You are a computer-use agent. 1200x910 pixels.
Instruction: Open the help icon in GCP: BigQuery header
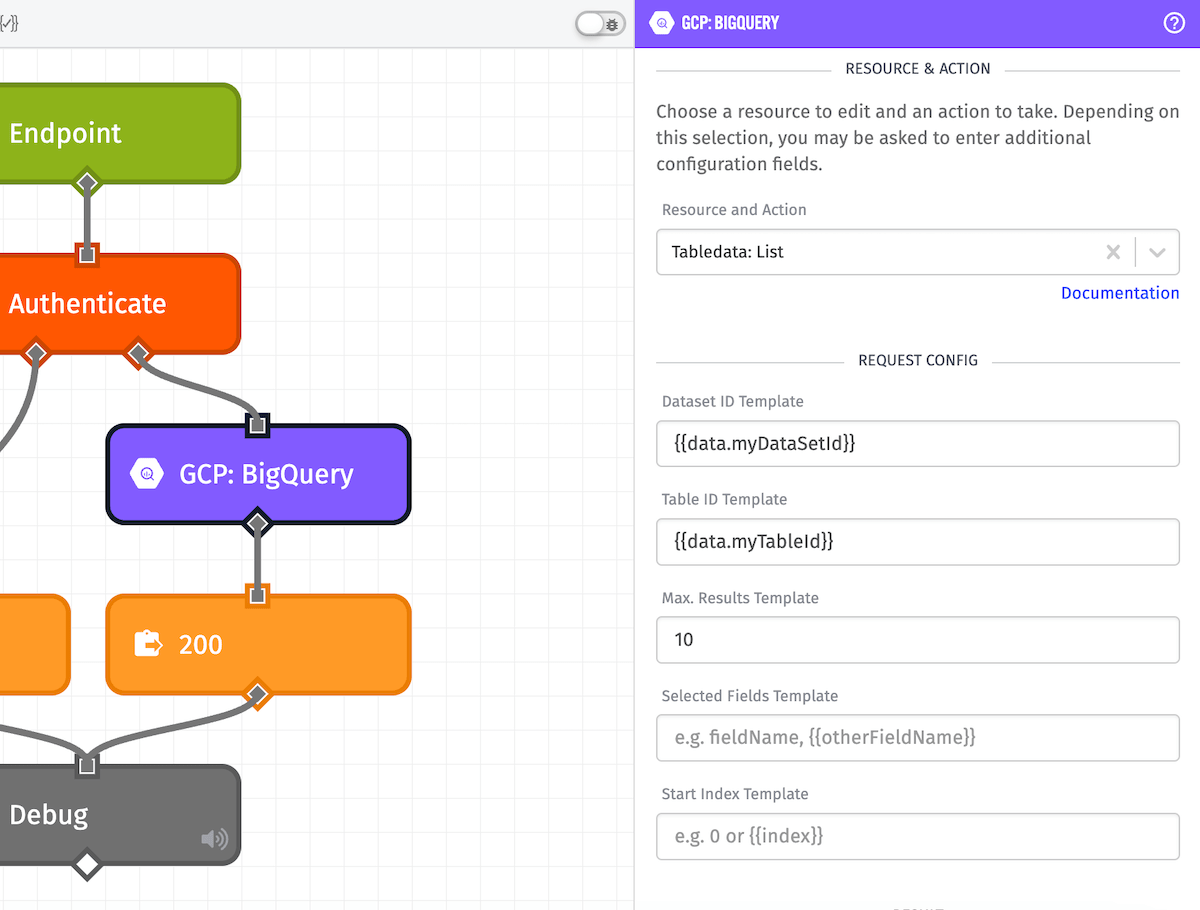[1175, 23]
